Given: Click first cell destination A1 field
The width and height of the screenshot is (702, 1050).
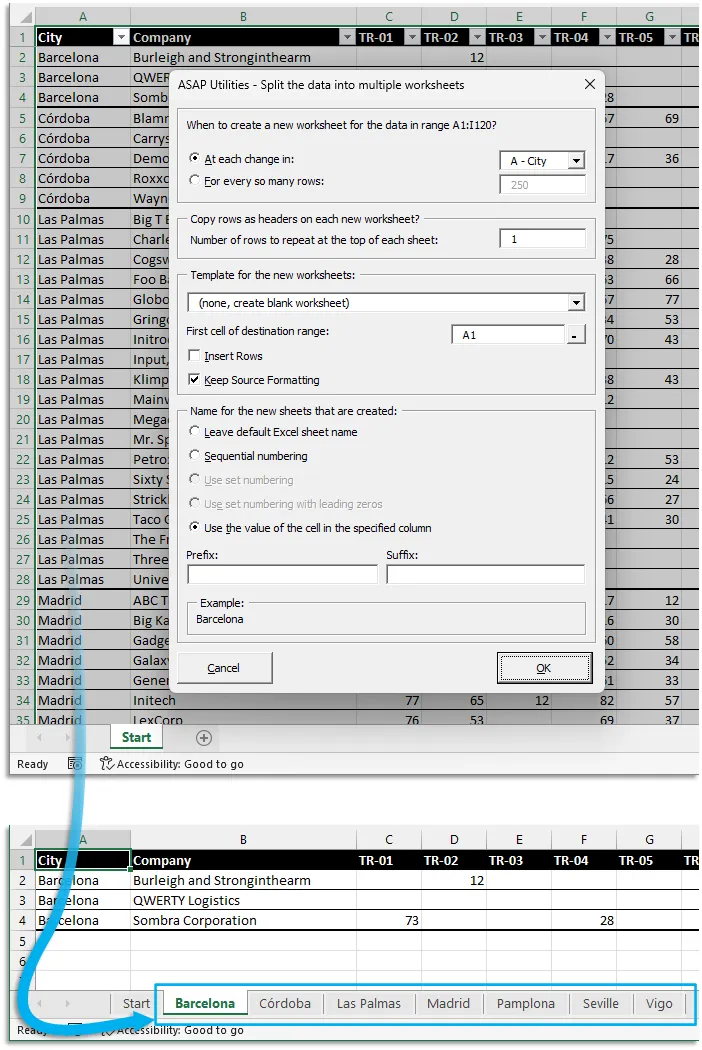Looking at the screenshot, I should click(x=508, y=335).
